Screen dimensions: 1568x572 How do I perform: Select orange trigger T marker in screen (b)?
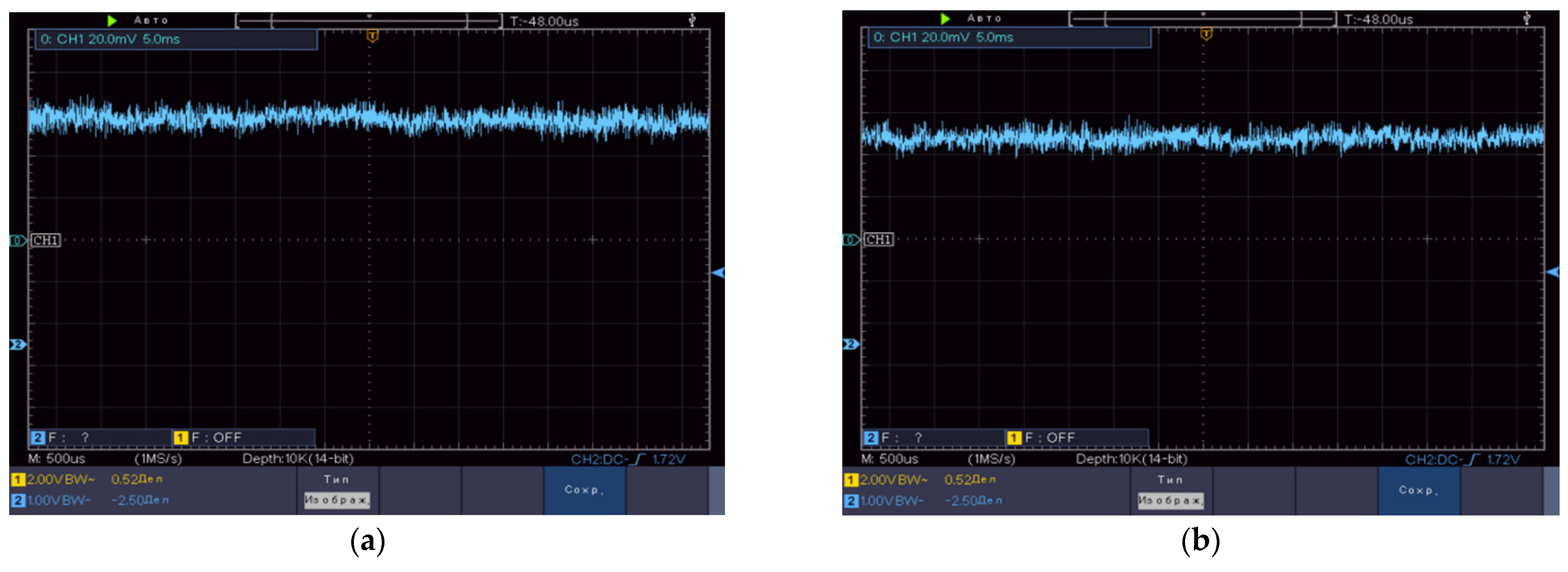click(1206, 35)
